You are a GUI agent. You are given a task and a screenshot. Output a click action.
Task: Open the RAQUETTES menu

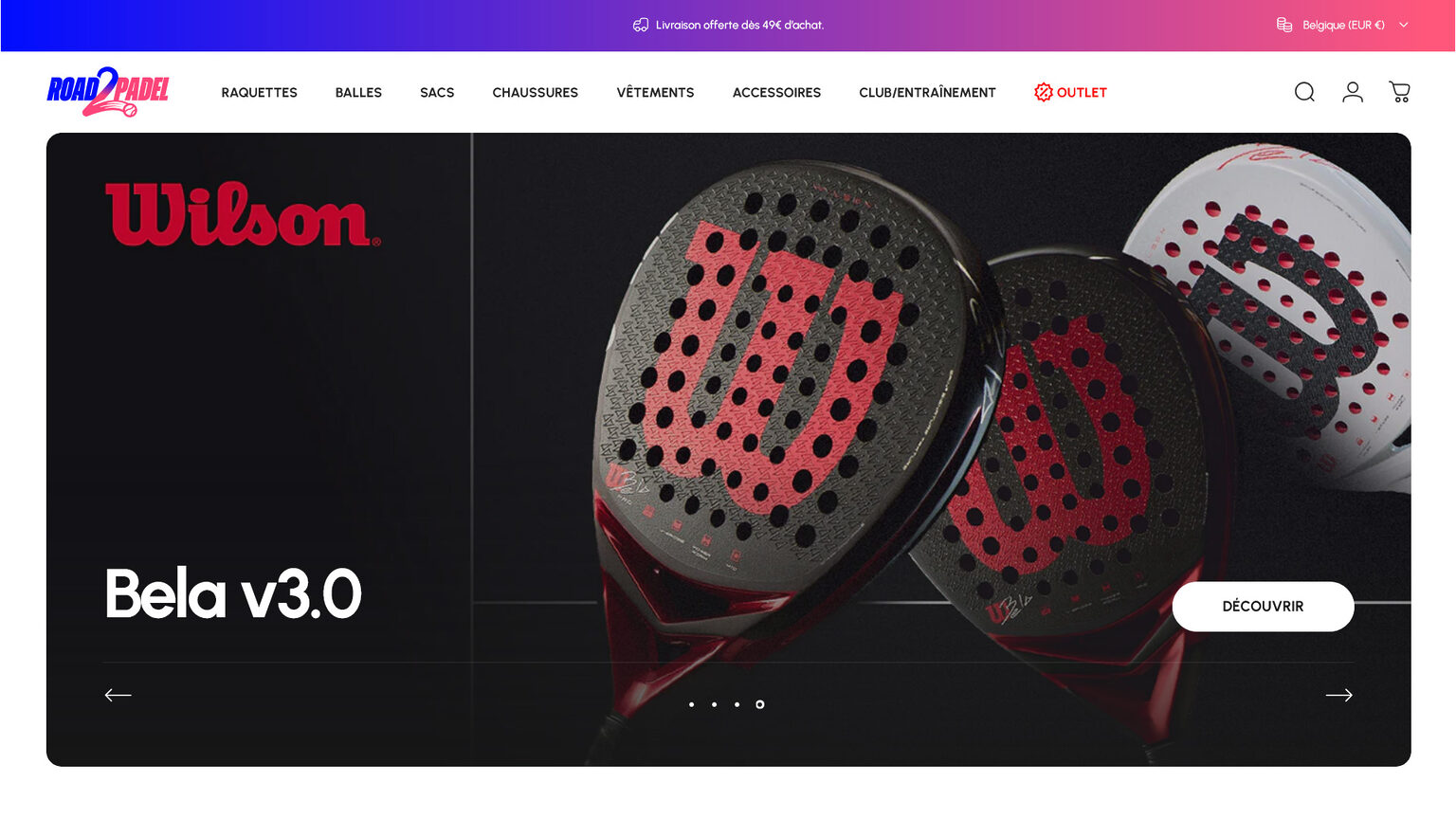pyautogui.click(x=259, y=92)
